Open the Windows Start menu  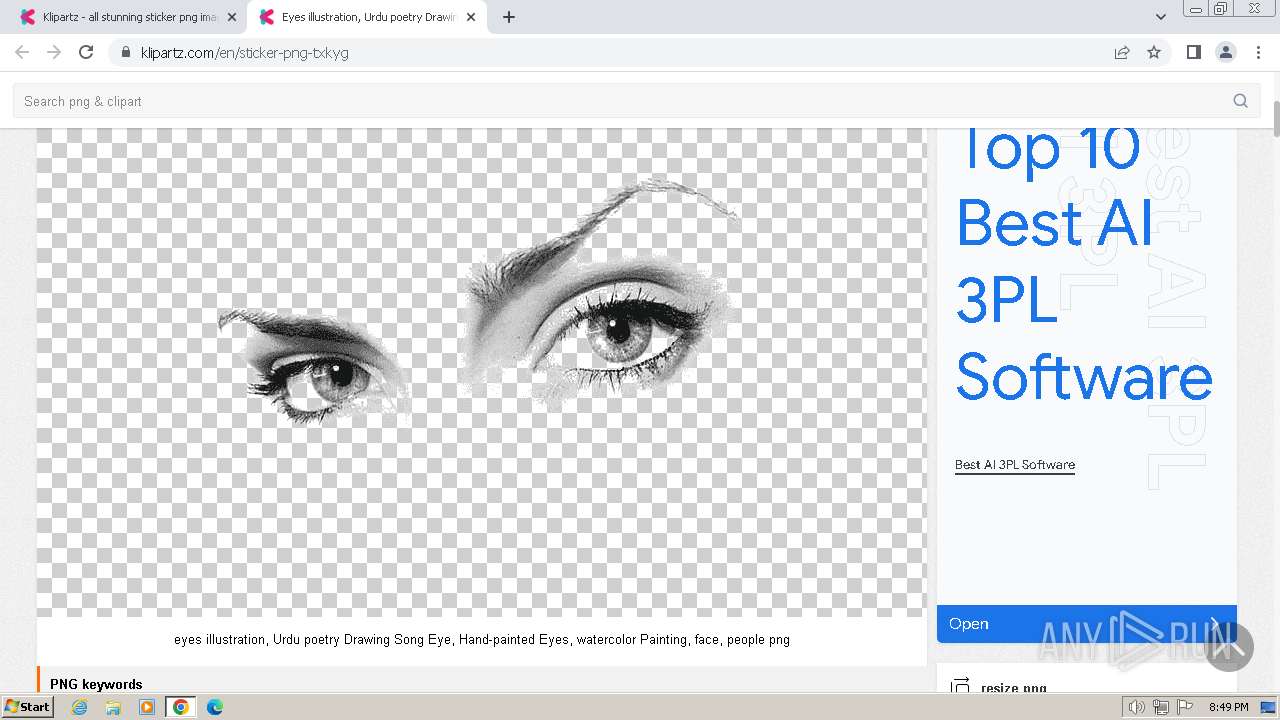coord(28,707)
